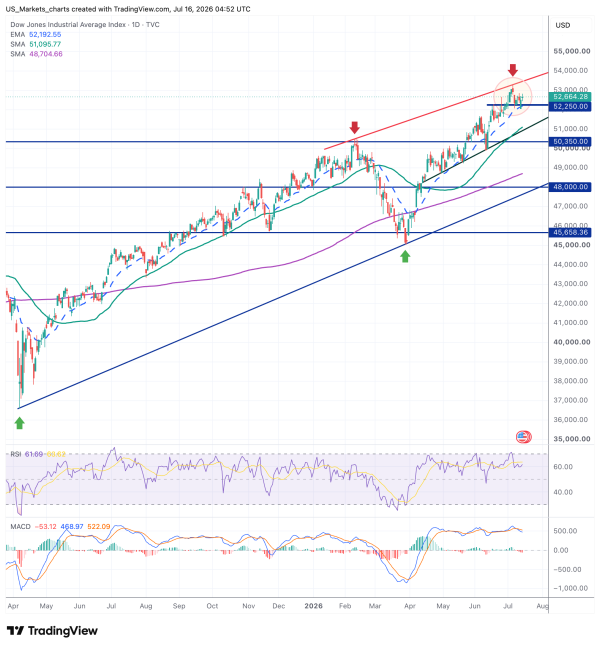The image size is (600, 648).
Task: Click the green up arrow at bottom left
Action: pyautogui.click(x=19, y=423)
